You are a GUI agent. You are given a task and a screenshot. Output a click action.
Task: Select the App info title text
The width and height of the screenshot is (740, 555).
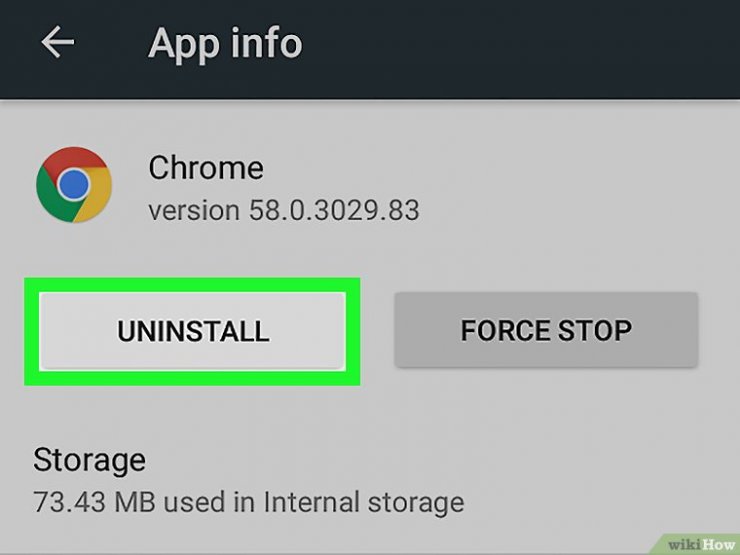[x=225, y=43]
